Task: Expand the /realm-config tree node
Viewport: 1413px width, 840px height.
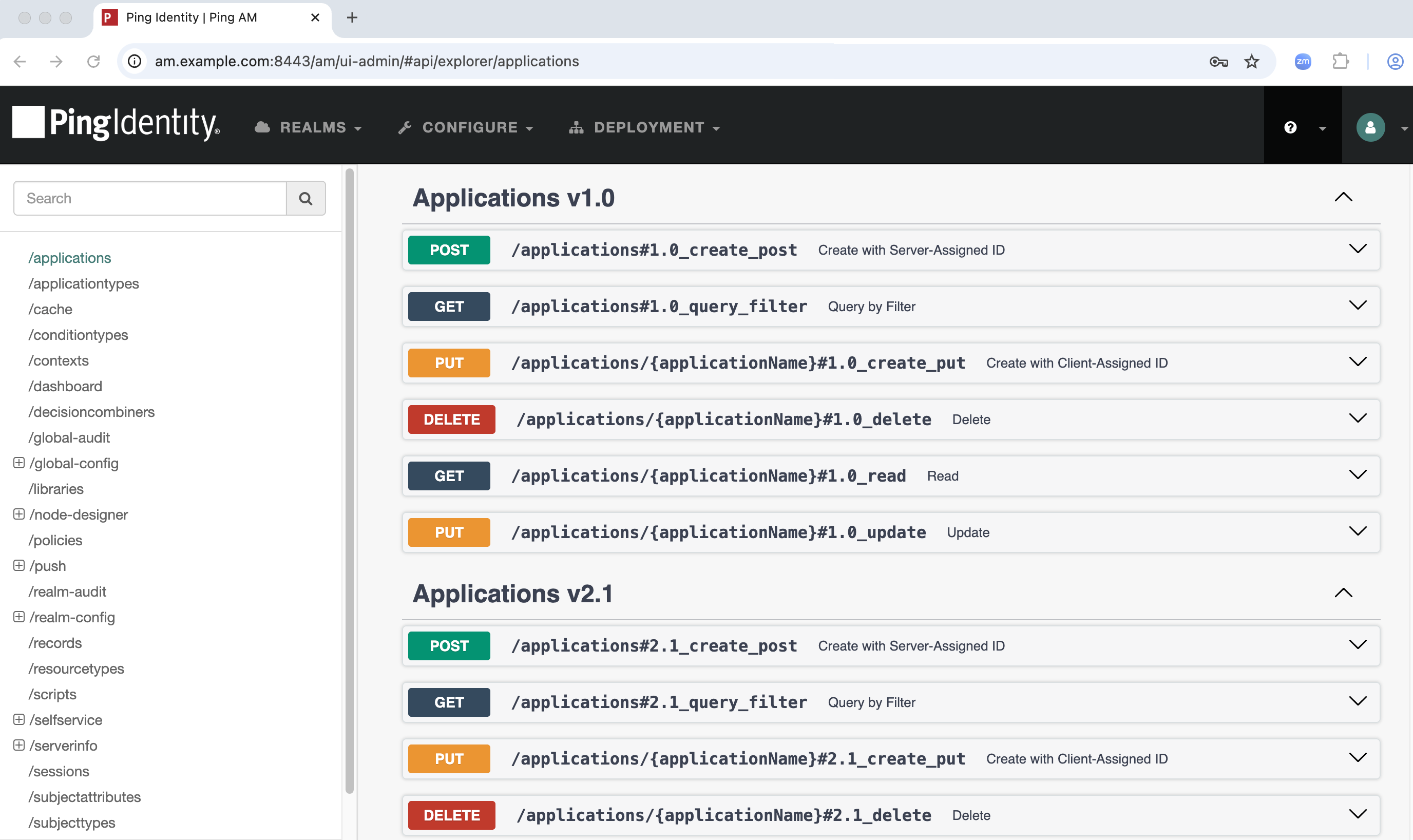Action: (18, 617)
